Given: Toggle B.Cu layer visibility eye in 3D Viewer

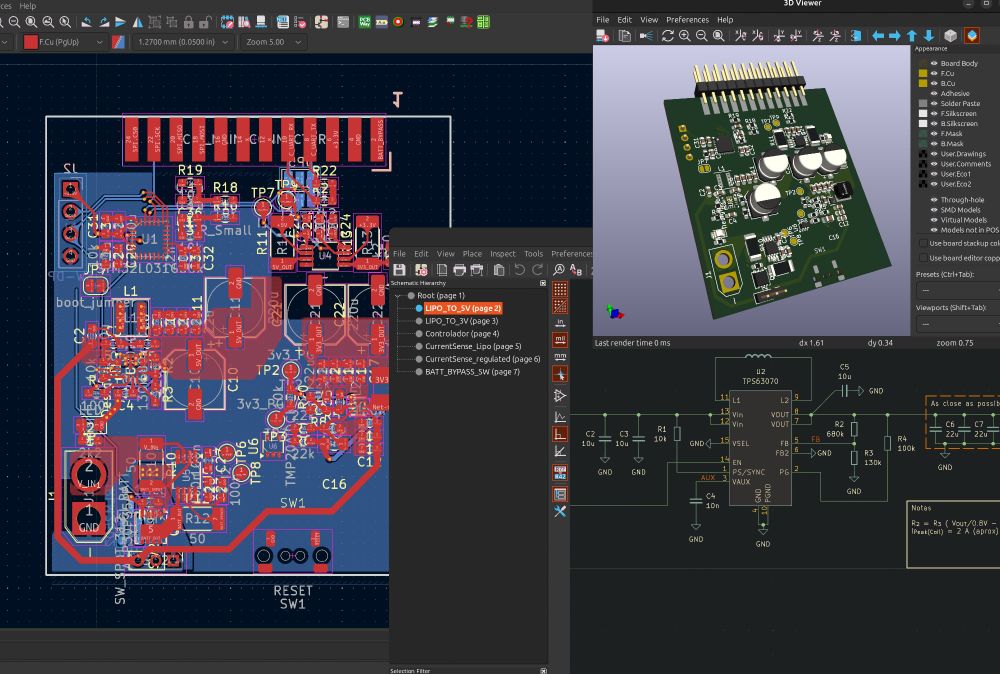Looking at the screenshot, I should pyautogui.click(x=934, y=84).
